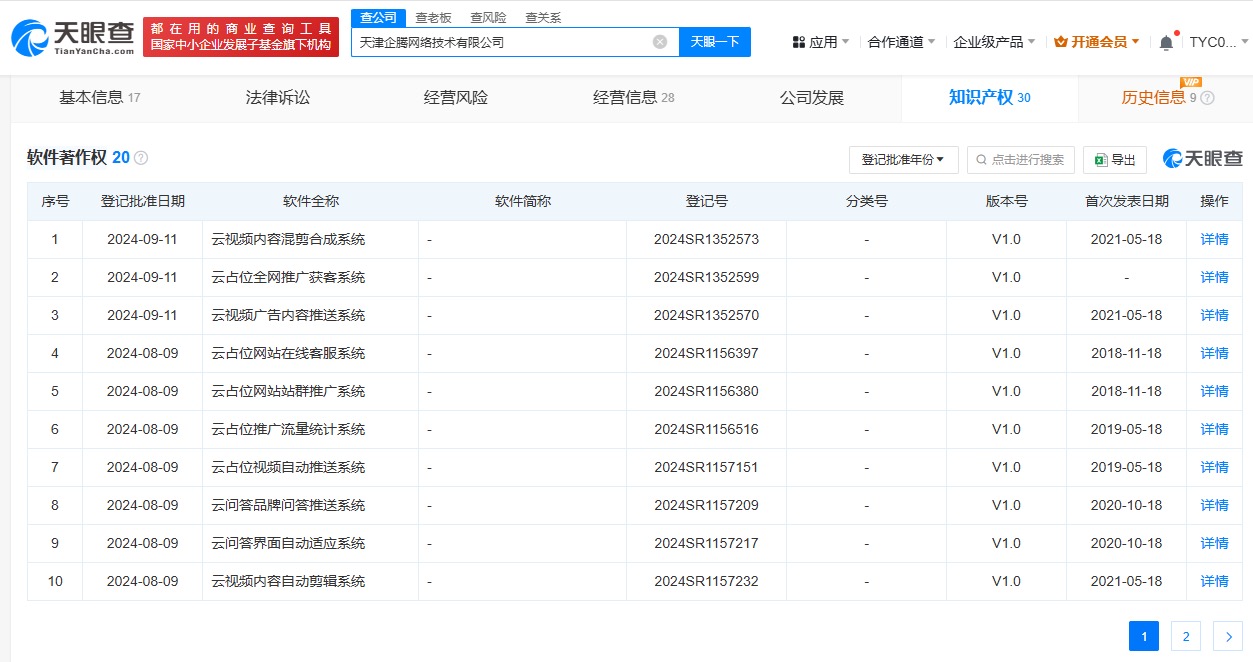Go to page 2 of results
The width and height of the screenshot is (1253, 662).
coord(1185,636)
